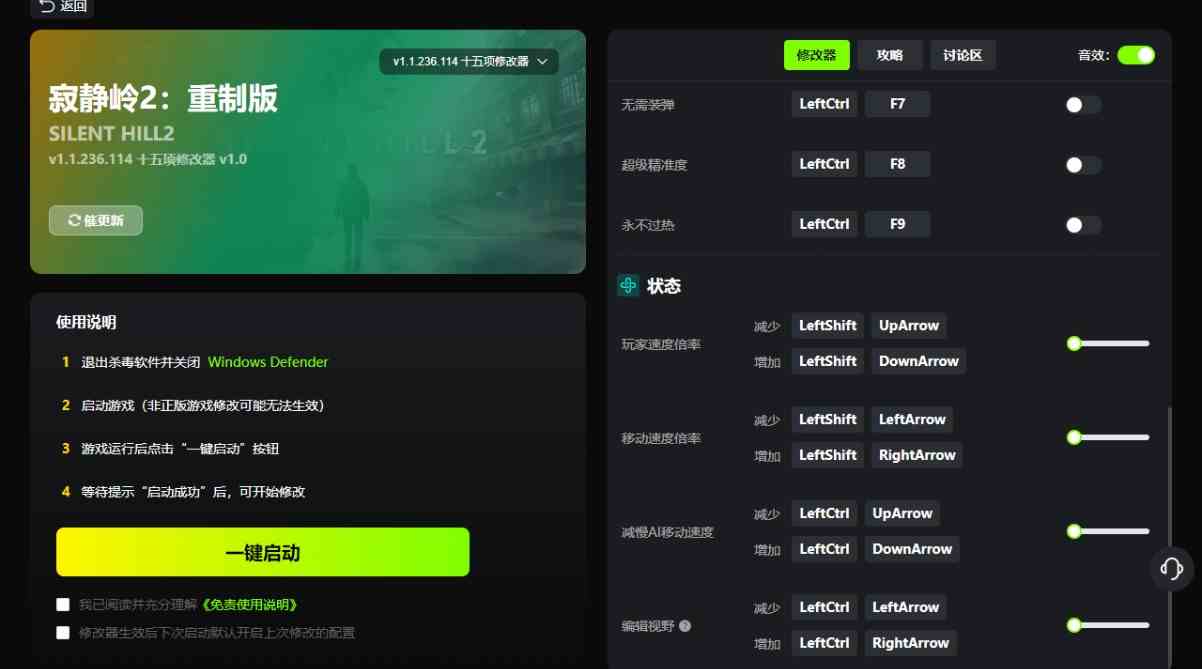Enable the 超级精准度 toggle
The image size is (1202, 669).
(1083, 165)
